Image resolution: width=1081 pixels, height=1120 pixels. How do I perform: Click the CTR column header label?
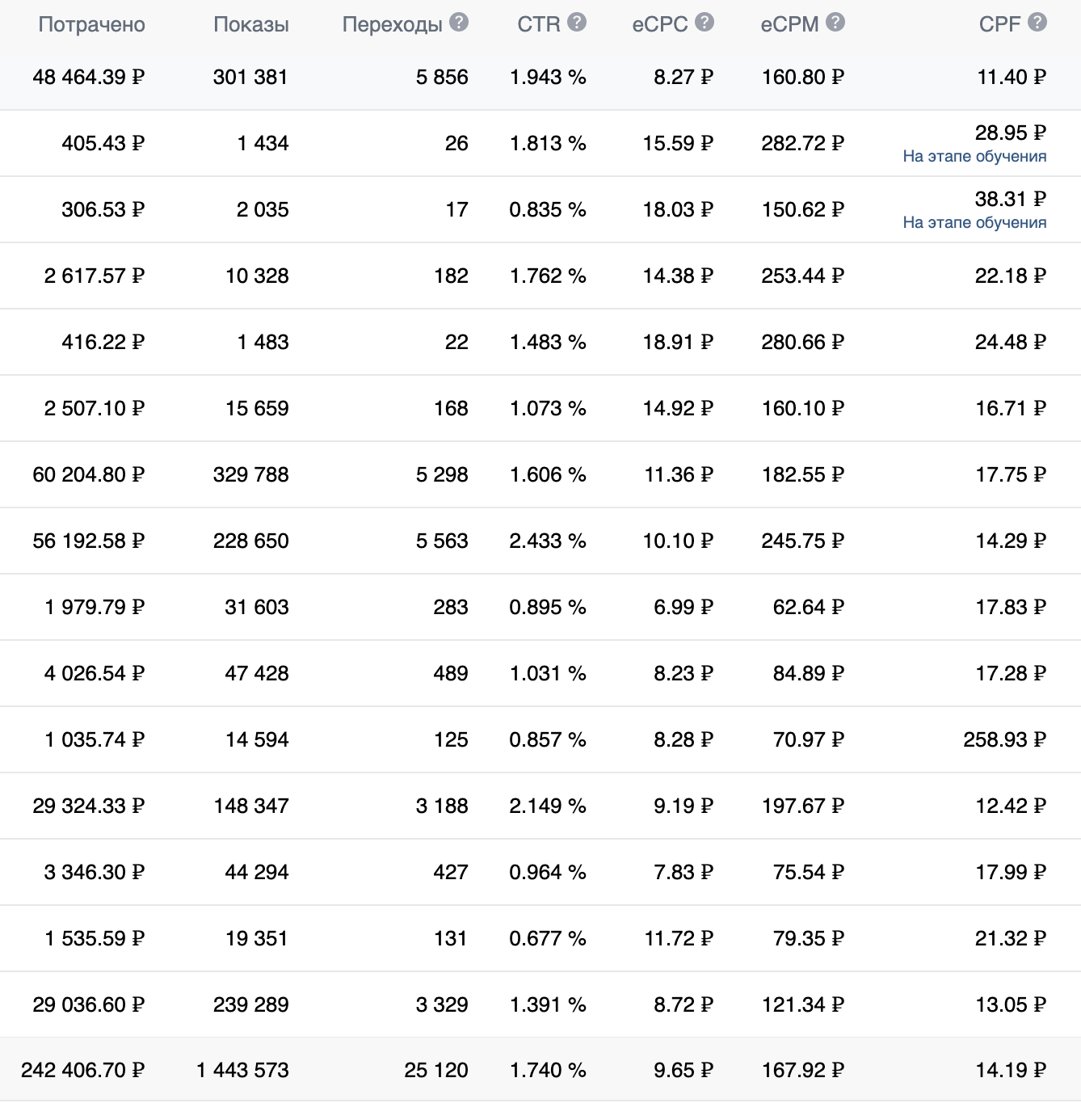click(539, 24)
